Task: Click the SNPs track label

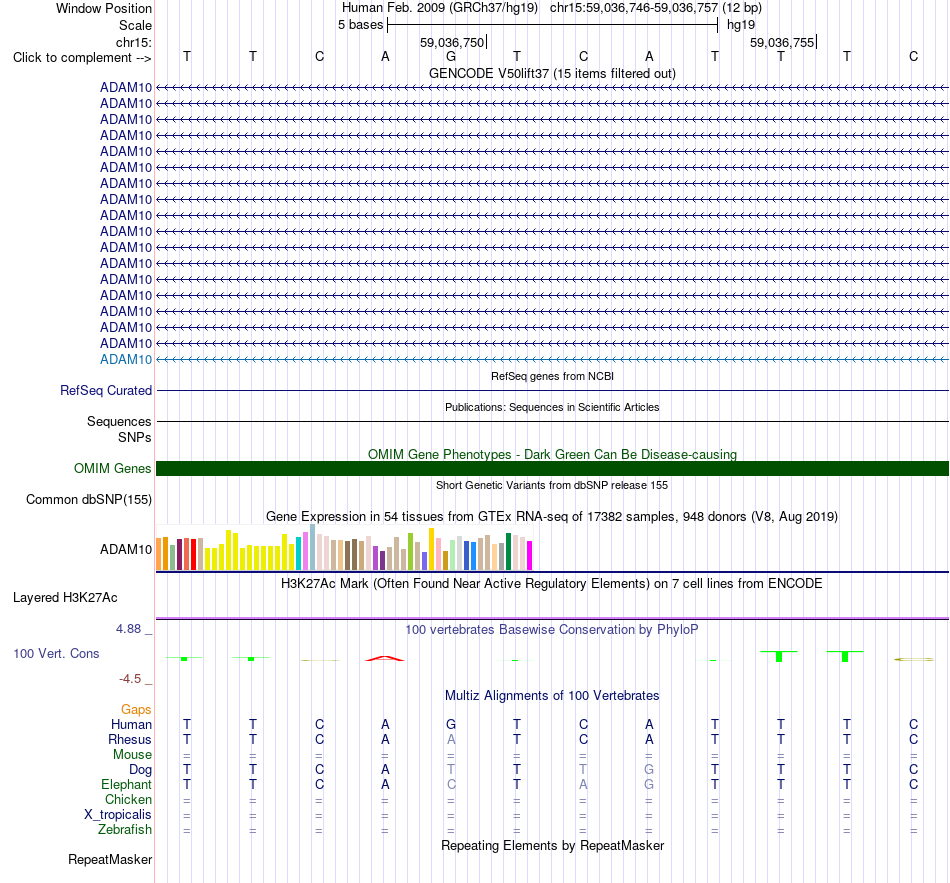Action: coord(135,438)
